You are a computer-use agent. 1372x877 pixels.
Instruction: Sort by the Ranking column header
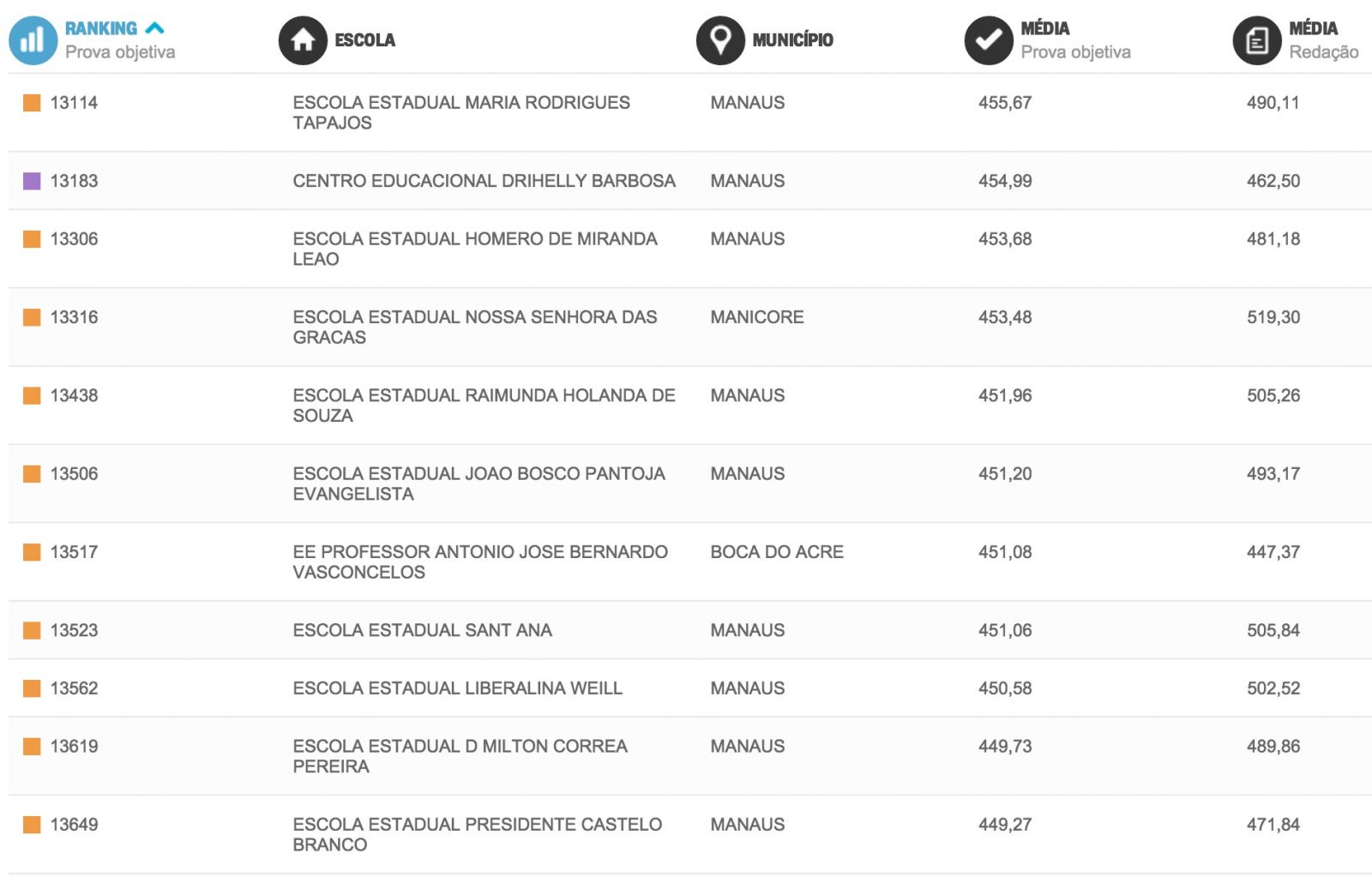tap(101, 28)
